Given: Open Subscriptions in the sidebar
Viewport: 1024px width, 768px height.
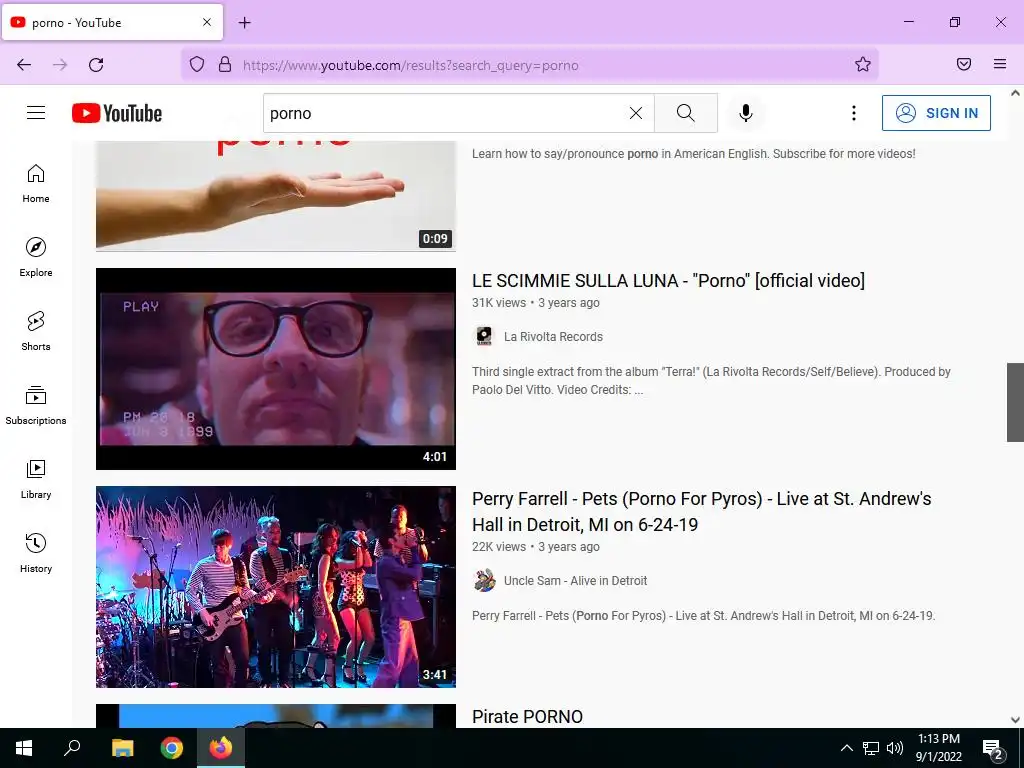Looking at the screenshot, I should tap(36, 405).
